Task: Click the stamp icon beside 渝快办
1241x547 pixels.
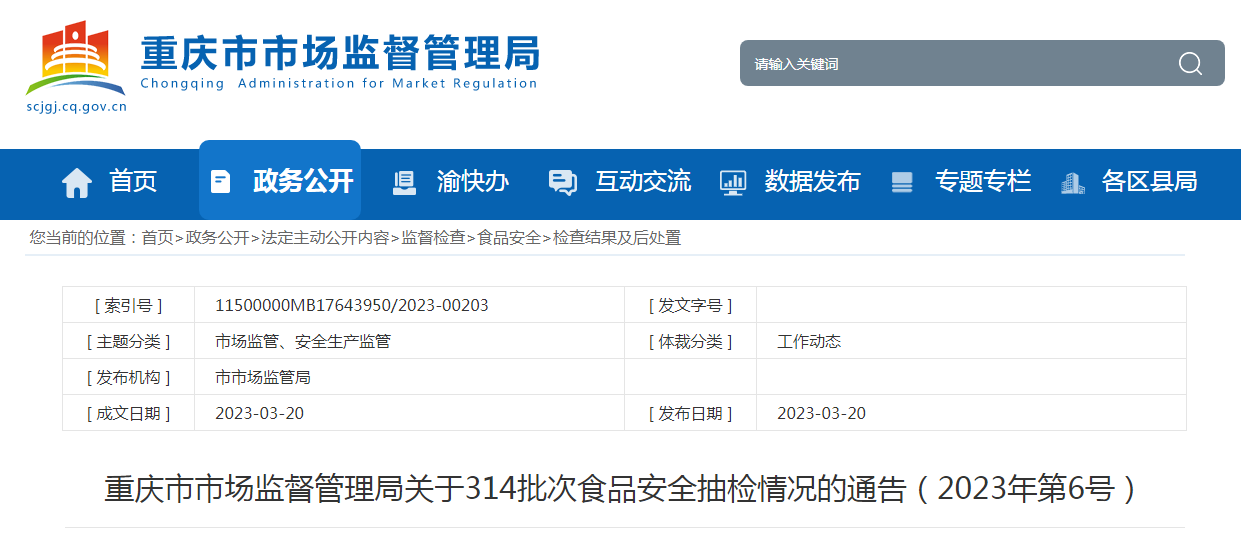Action: pos(404,182)
